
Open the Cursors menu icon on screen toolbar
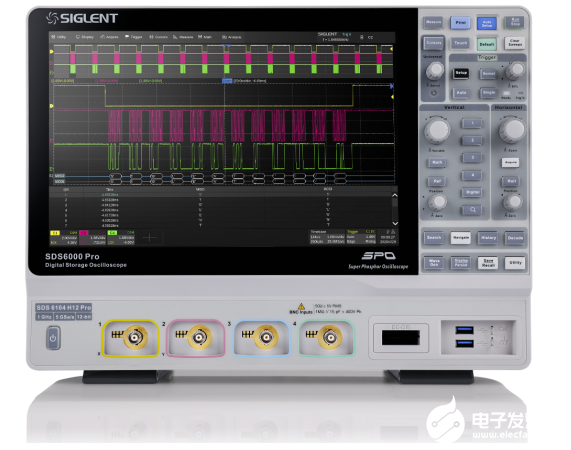tap(158, 37)
